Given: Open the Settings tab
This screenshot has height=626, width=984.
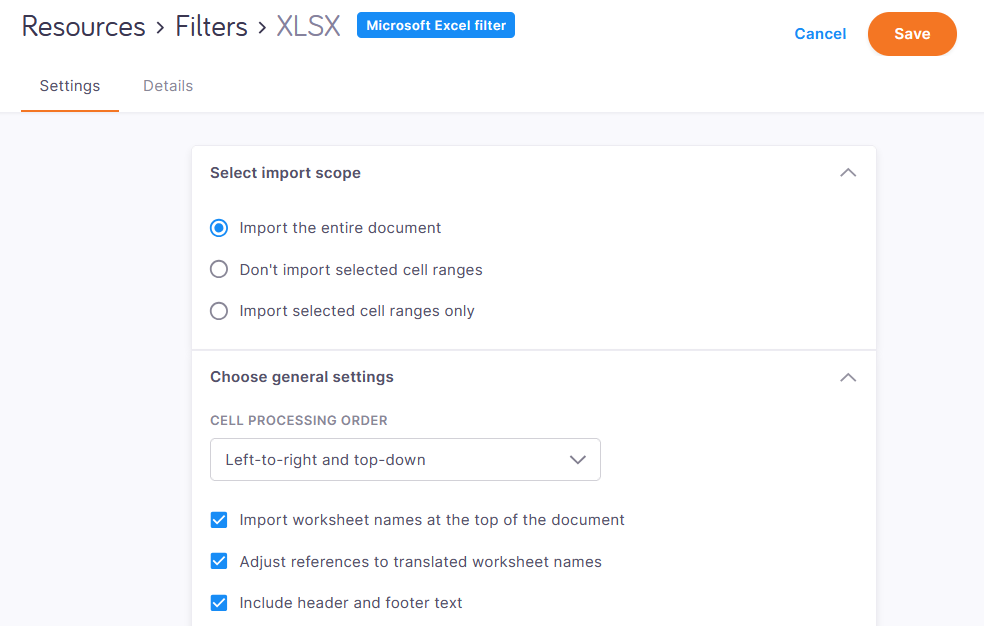Looking at the screenshot, I should pos(70,86).
